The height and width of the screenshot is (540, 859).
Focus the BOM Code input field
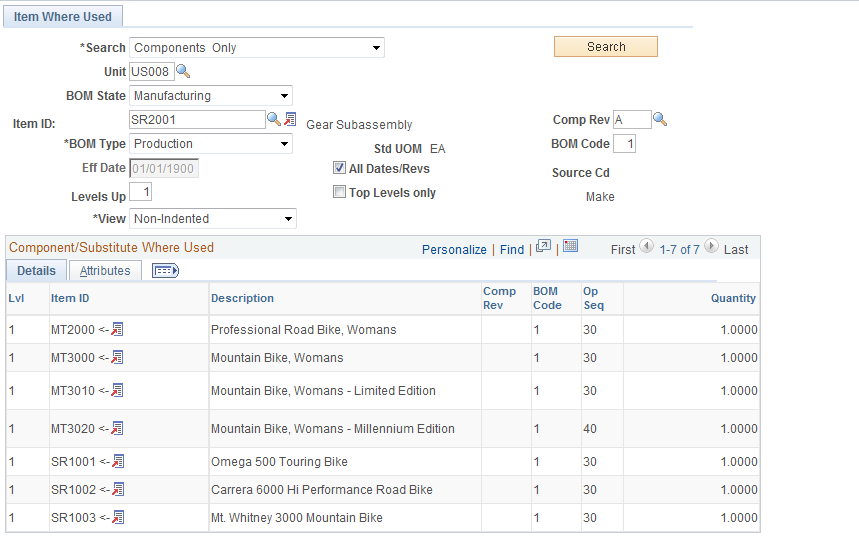pyautogui.click(x=625, y=143)
